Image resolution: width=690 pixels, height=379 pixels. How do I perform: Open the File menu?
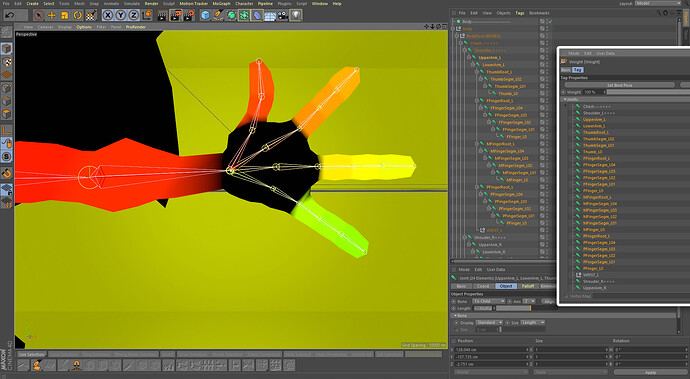(6, 4)
